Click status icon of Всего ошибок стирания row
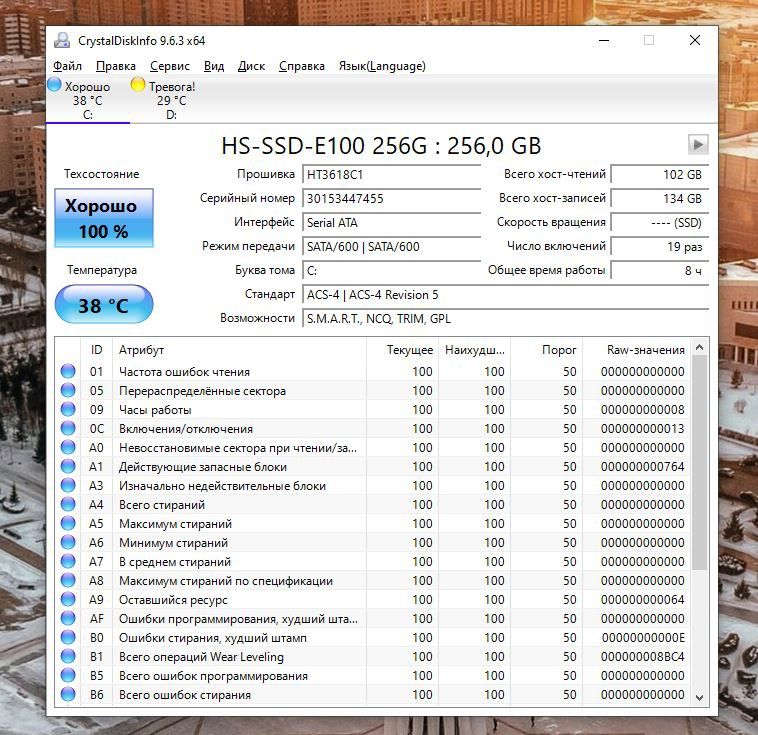758x735 pixels. click(x=68, y=694)
